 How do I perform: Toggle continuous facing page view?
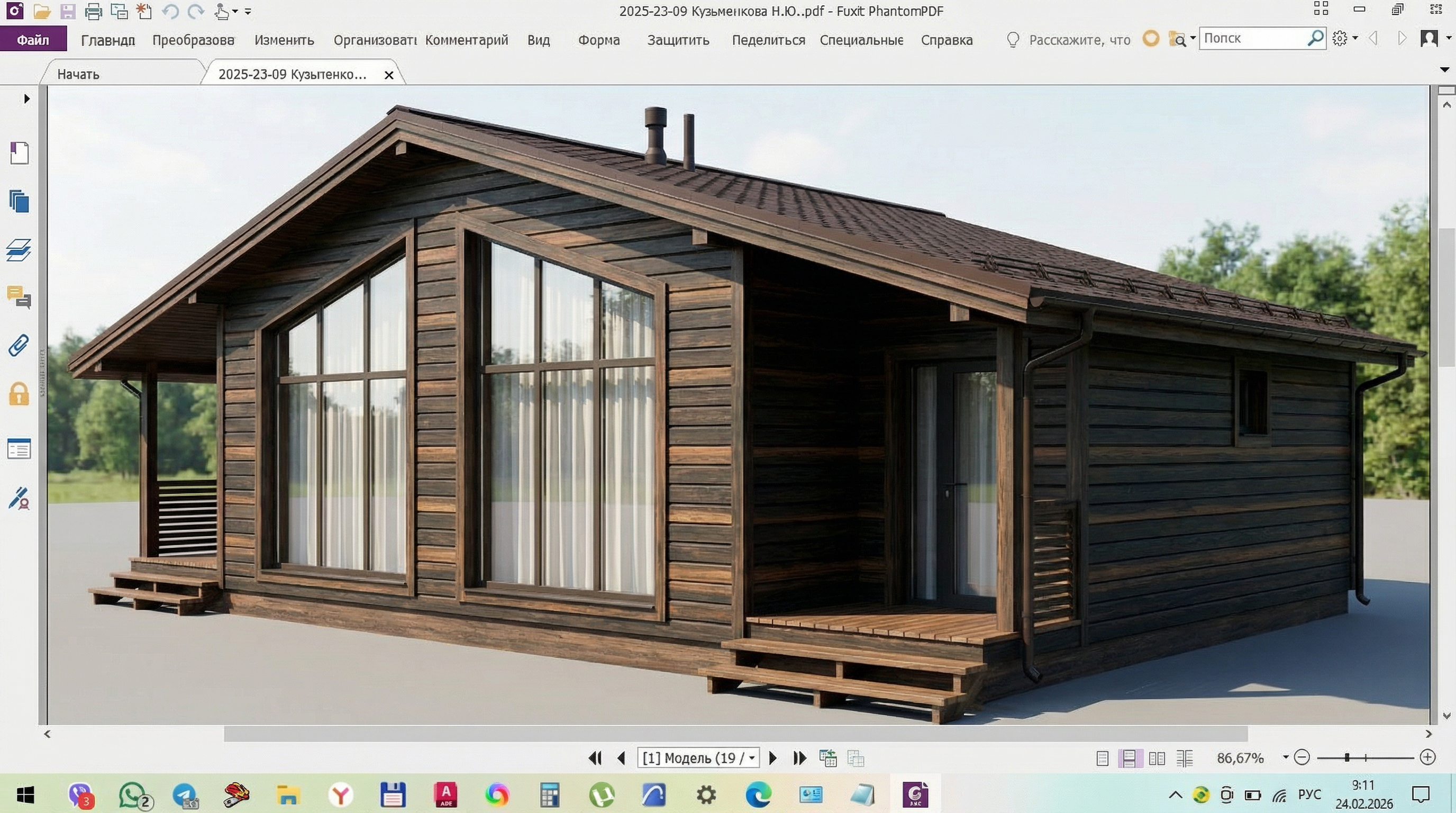1185,758
